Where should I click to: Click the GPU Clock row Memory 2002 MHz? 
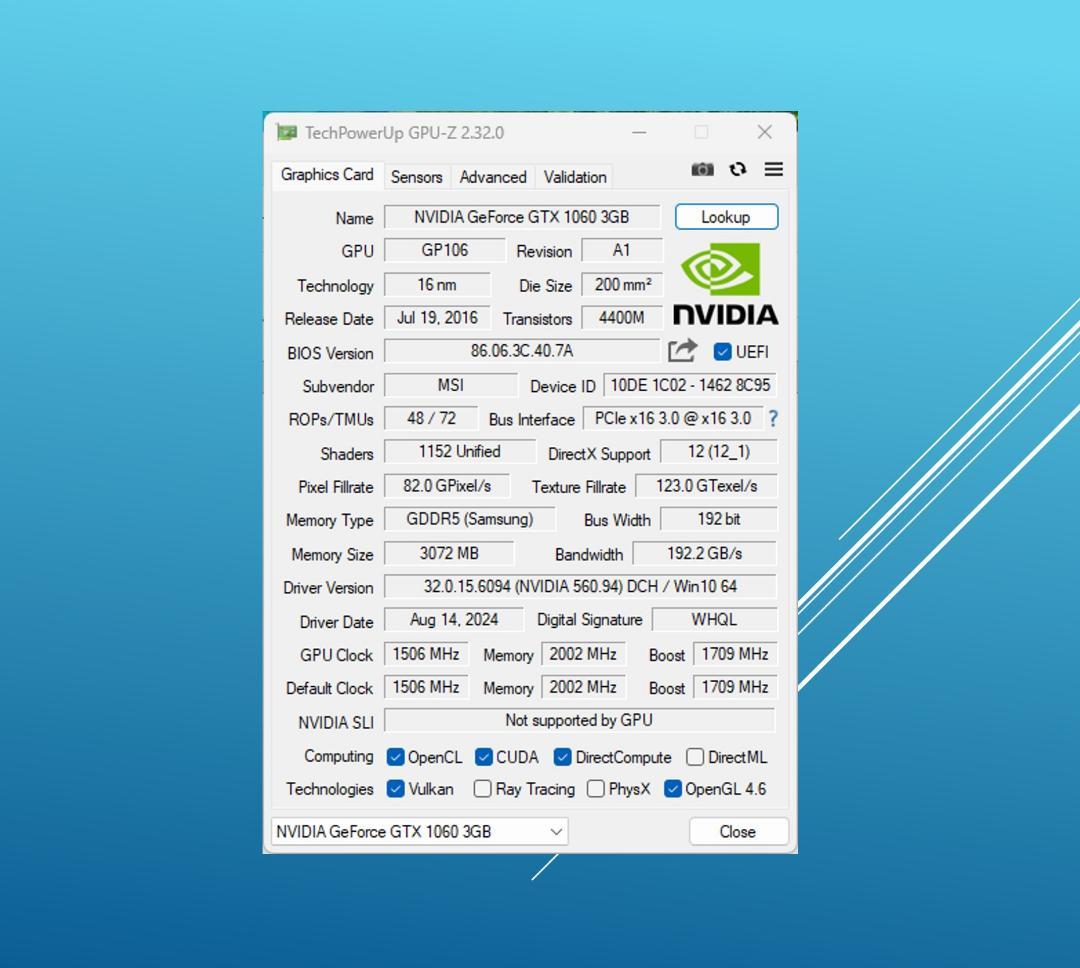(x=583, y=654)
